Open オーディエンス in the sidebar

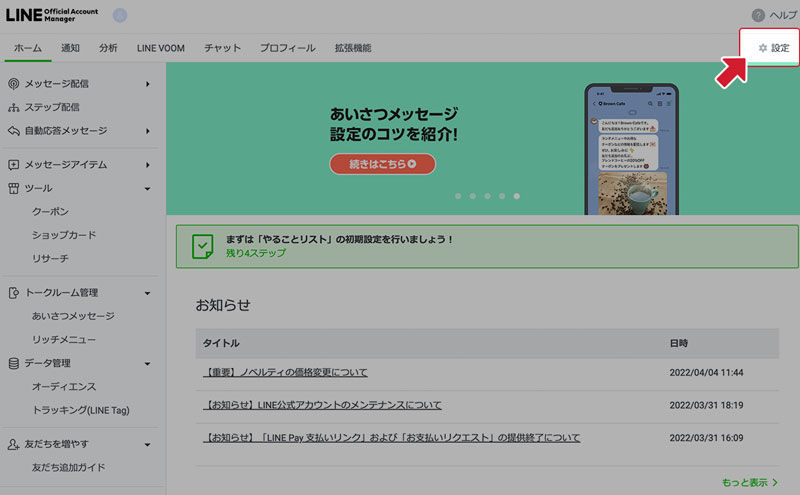64,386
